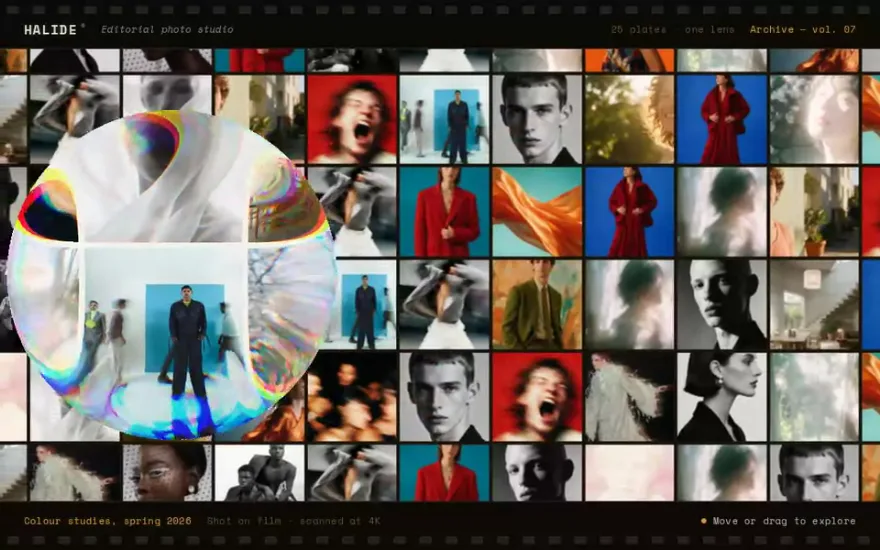This screenshot has width=880, height=550.
Task: Open the man in green suit photo
Action: coord(537,304)
